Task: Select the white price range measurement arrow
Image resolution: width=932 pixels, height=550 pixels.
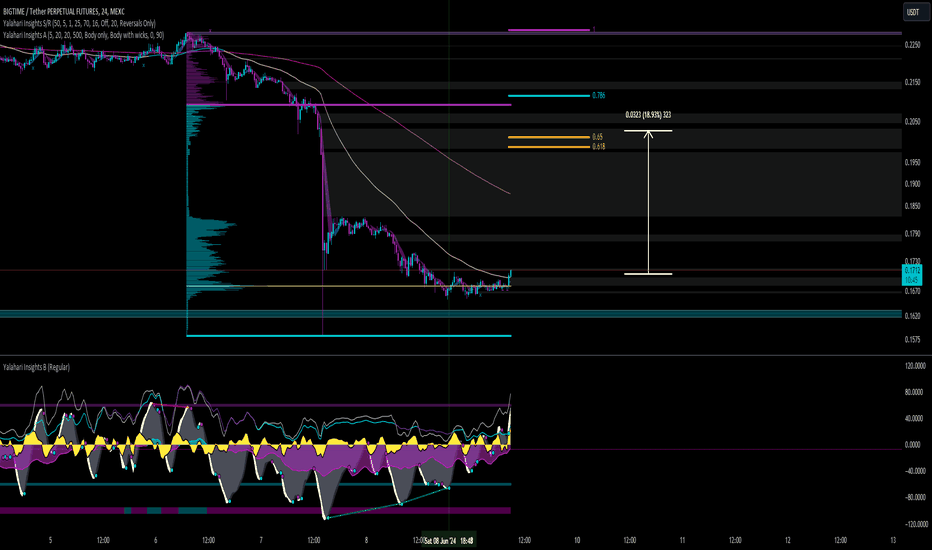Action: [x=648, y=202]
